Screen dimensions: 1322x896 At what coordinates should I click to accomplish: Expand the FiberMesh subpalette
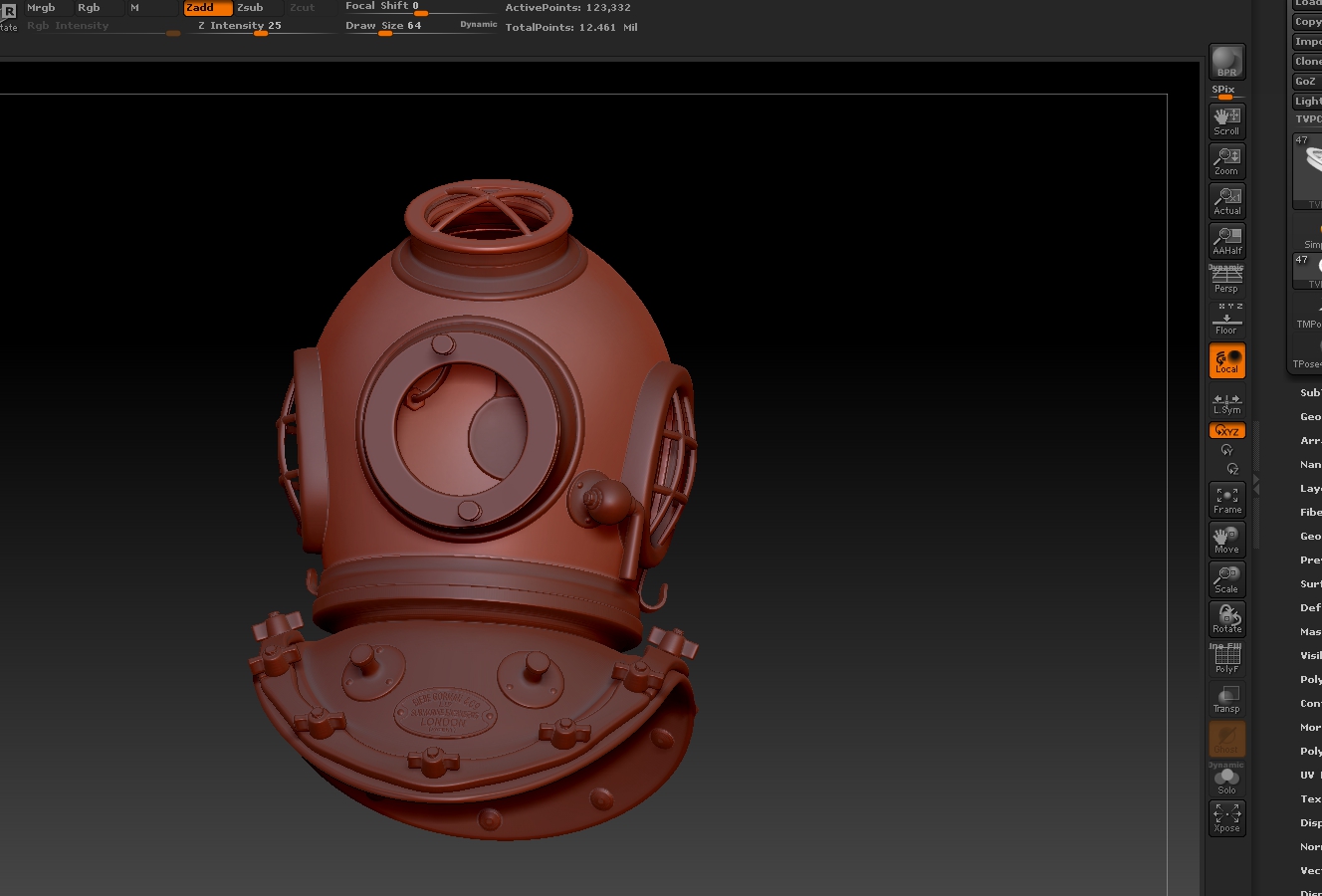pos(1310,513)
